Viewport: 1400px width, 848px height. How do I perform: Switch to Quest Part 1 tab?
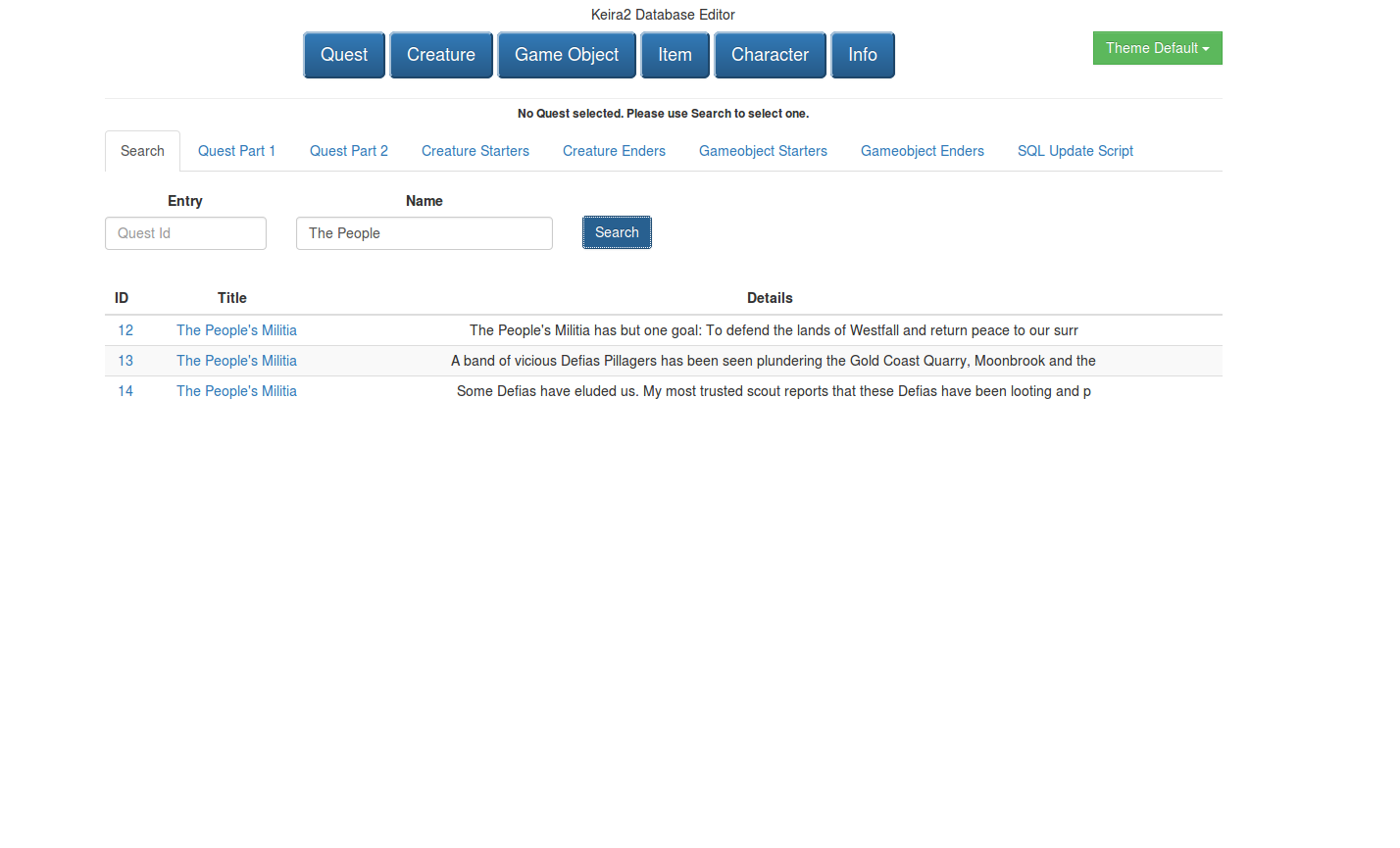pyautogui.click(x=236, y=151)
